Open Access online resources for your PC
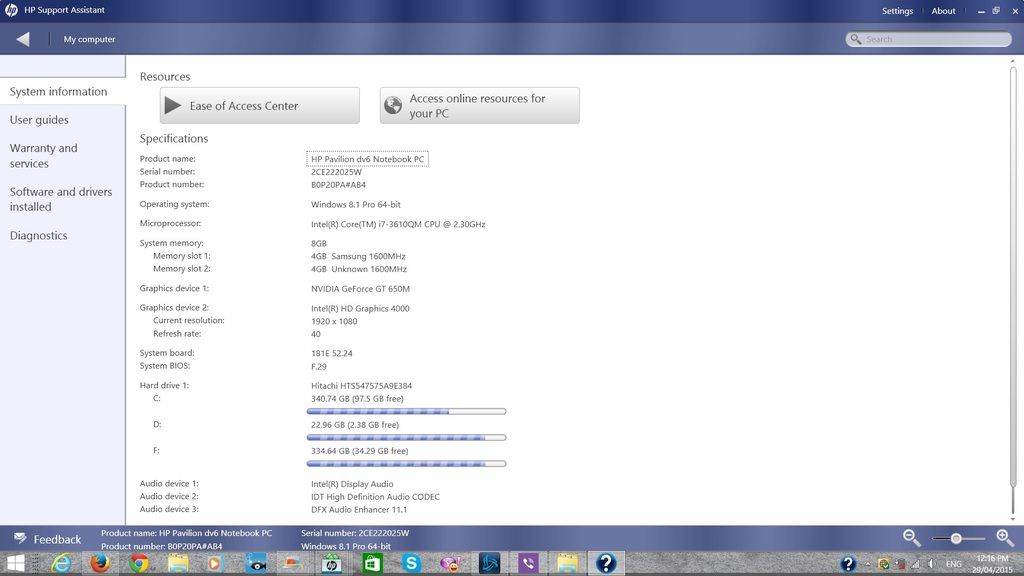Image resolution: width=1024 pixels, height=576 pixels. click(x=479, y=106)
